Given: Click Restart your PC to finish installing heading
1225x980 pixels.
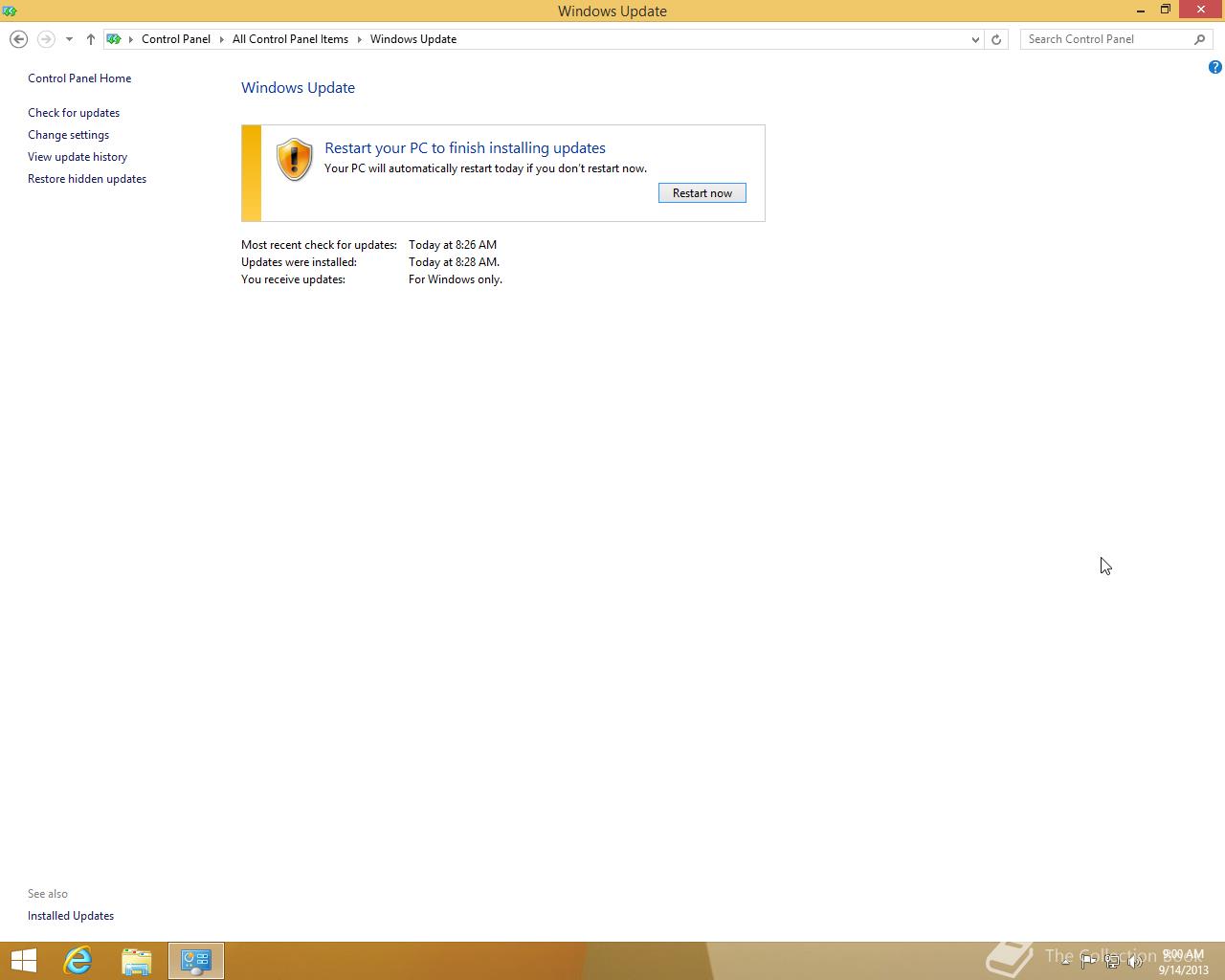Looking at the screenshot, I should click(465, 148).
